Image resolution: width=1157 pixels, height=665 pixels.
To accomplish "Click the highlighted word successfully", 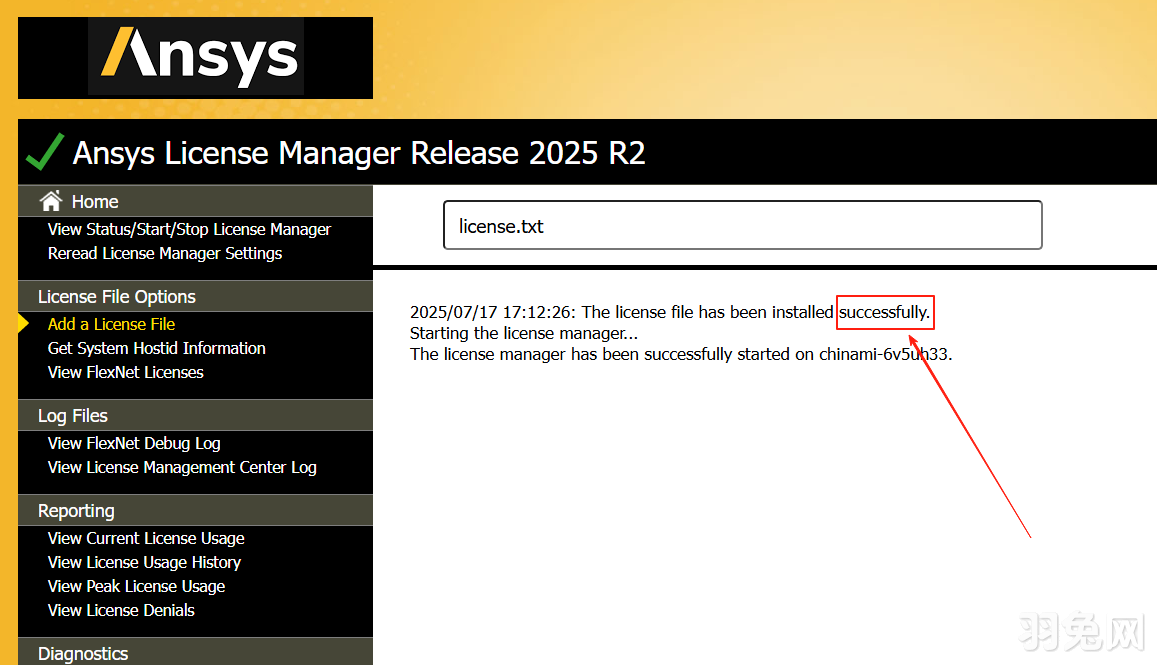I will pyautogui.click(x=885, y=312).
